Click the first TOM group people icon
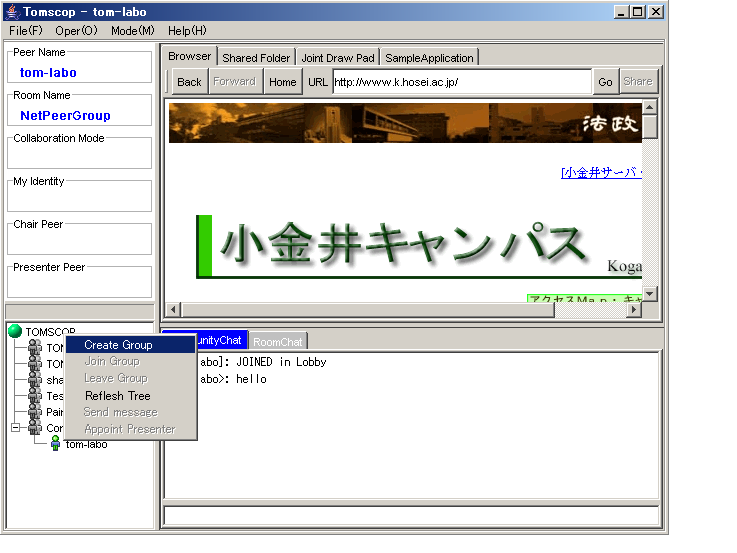This screenshot has height=553, width=737. [35, 348]
